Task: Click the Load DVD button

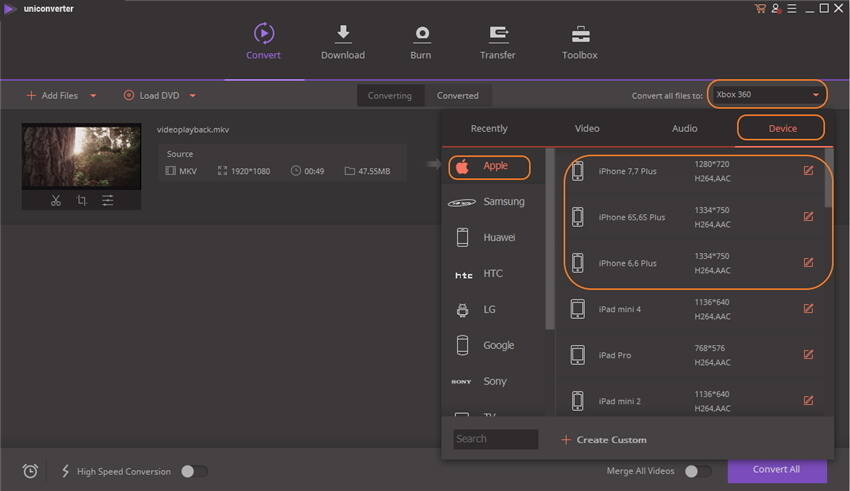Action: (152, 96)
